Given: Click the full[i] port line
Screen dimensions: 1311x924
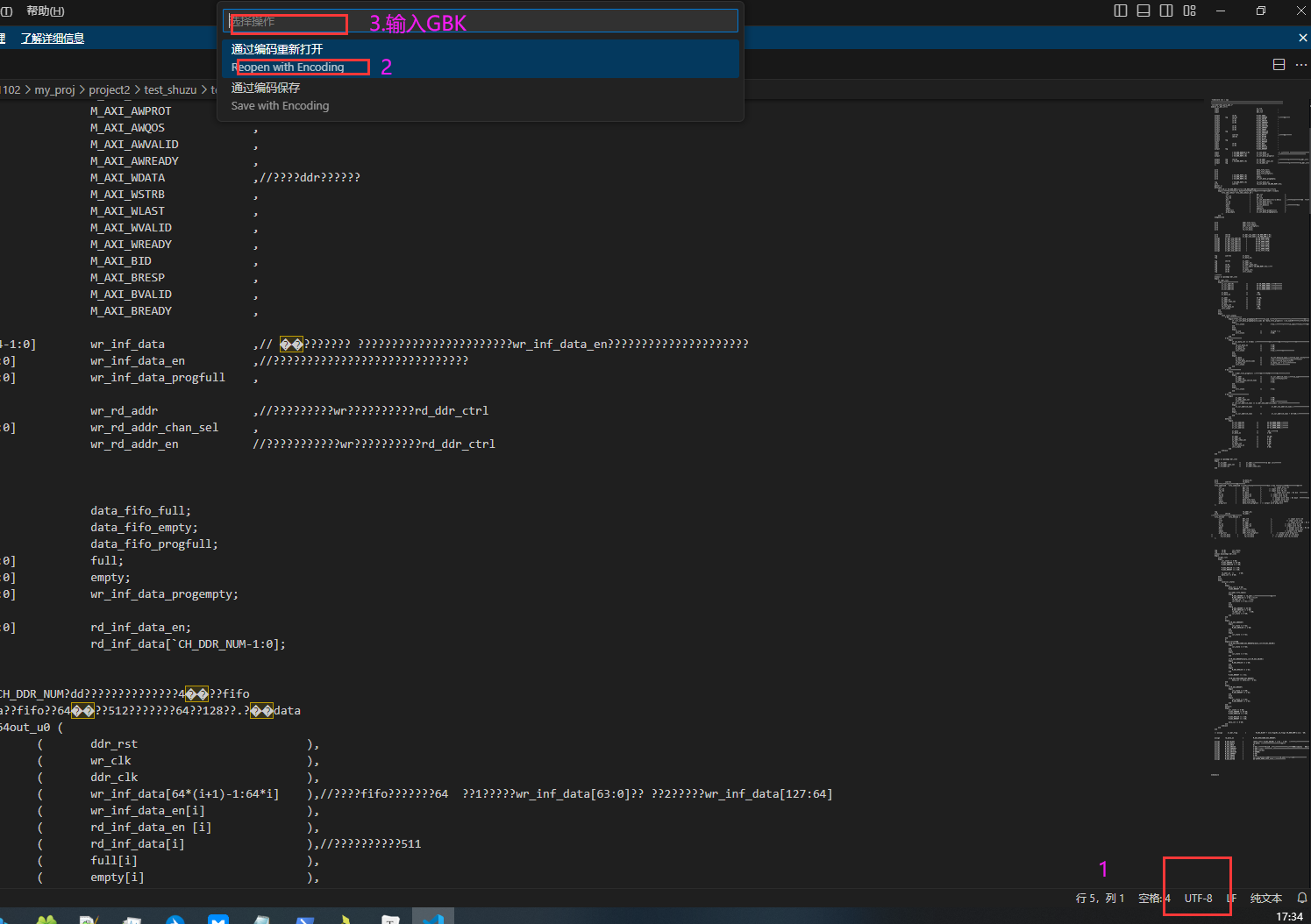Looking at the screenshot, I should 114,861.
